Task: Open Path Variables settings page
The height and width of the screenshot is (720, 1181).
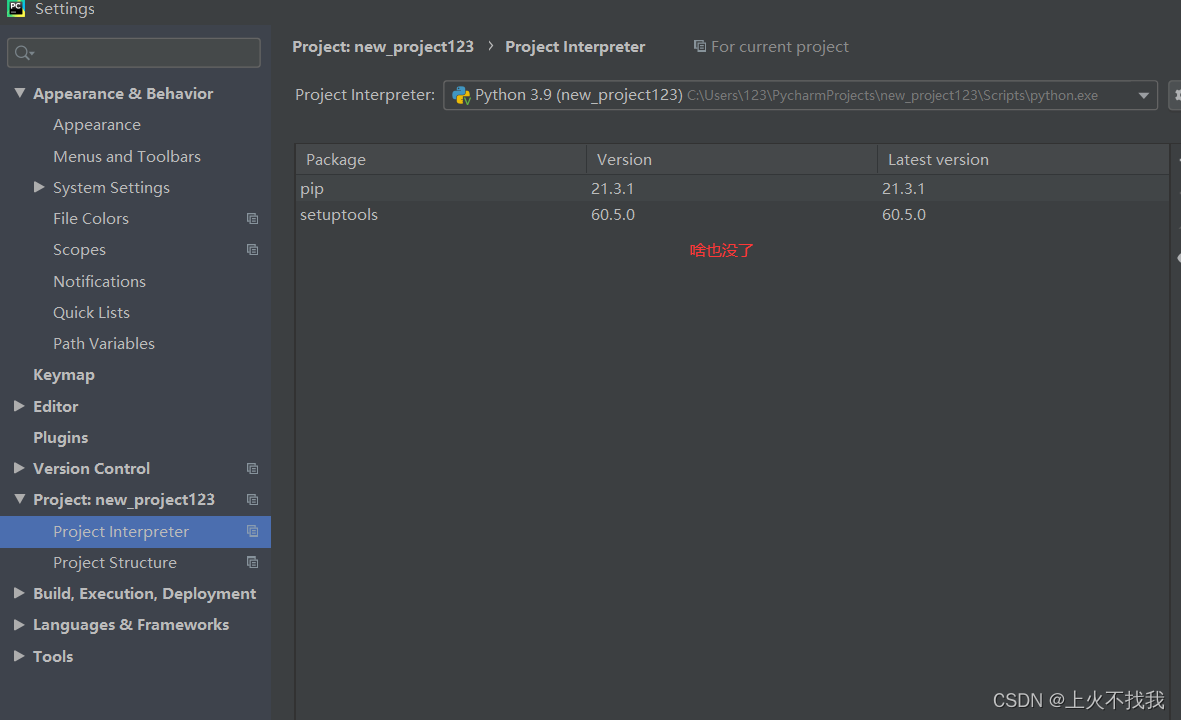Action: click(x=104, y=343)
